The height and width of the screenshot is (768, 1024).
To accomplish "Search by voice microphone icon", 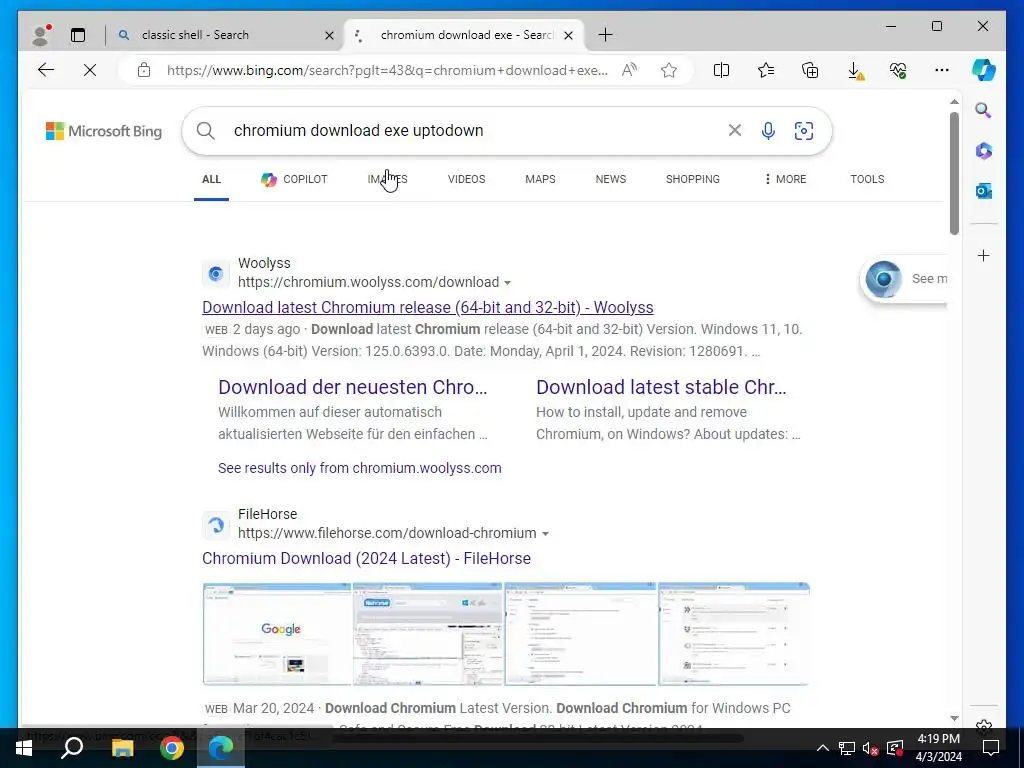I will point(769,131).
